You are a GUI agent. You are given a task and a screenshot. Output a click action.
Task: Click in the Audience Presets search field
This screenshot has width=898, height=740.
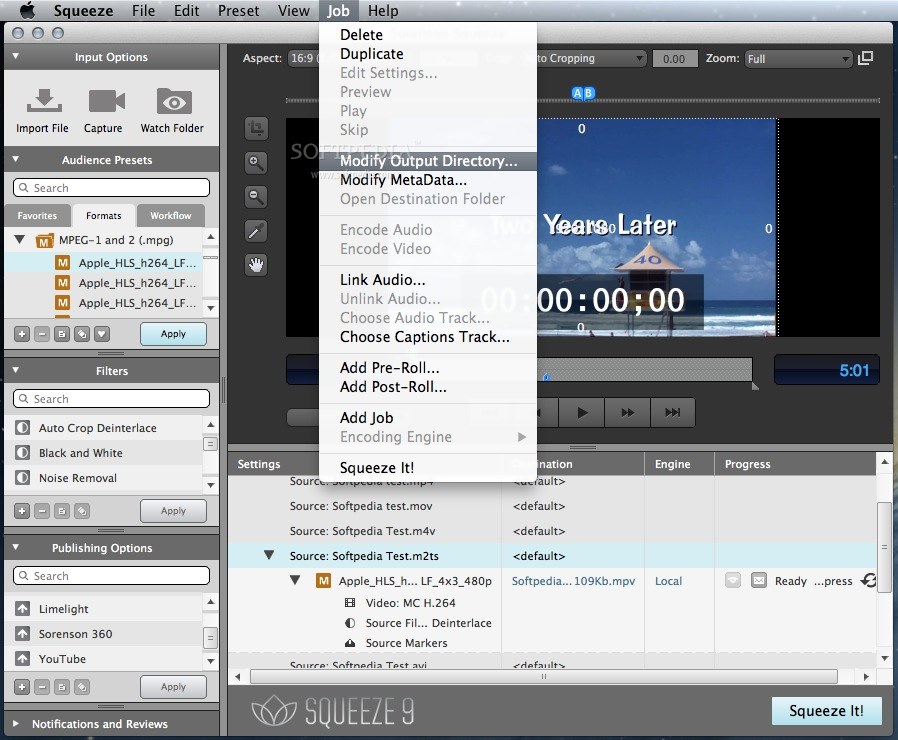[x=111, y=187]
